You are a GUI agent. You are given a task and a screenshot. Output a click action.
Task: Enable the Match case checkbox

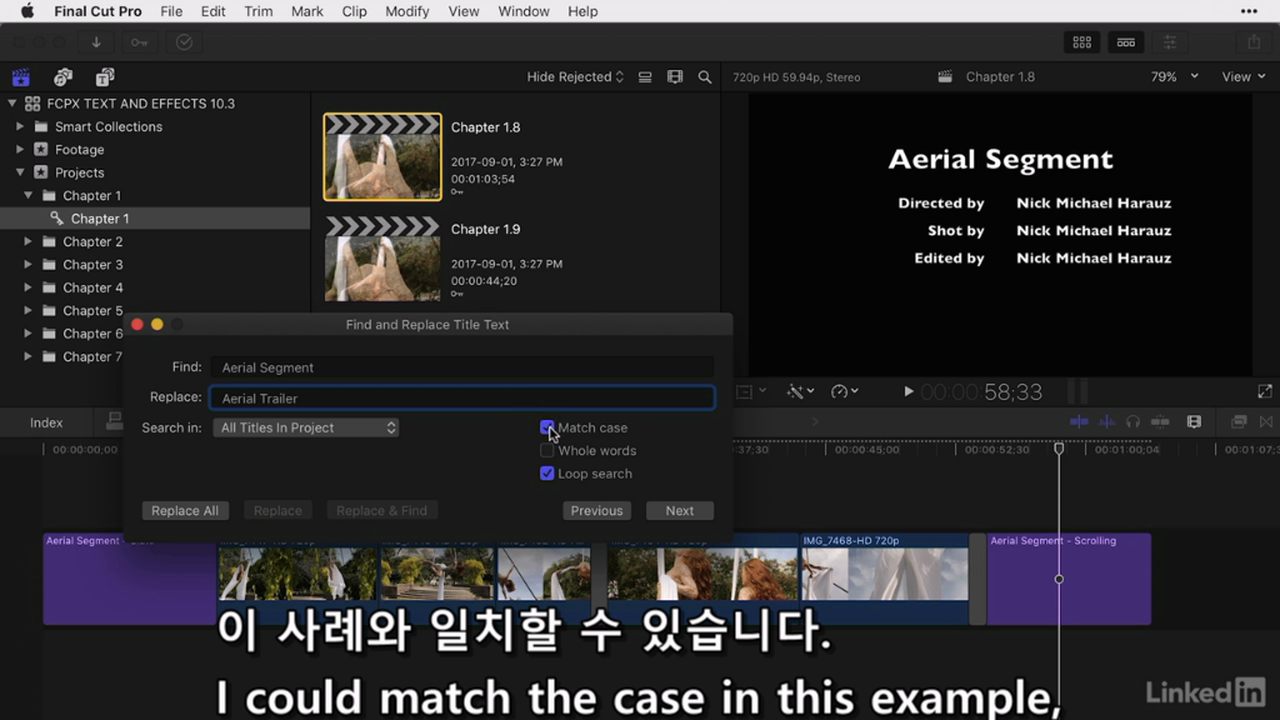(547, 427)
